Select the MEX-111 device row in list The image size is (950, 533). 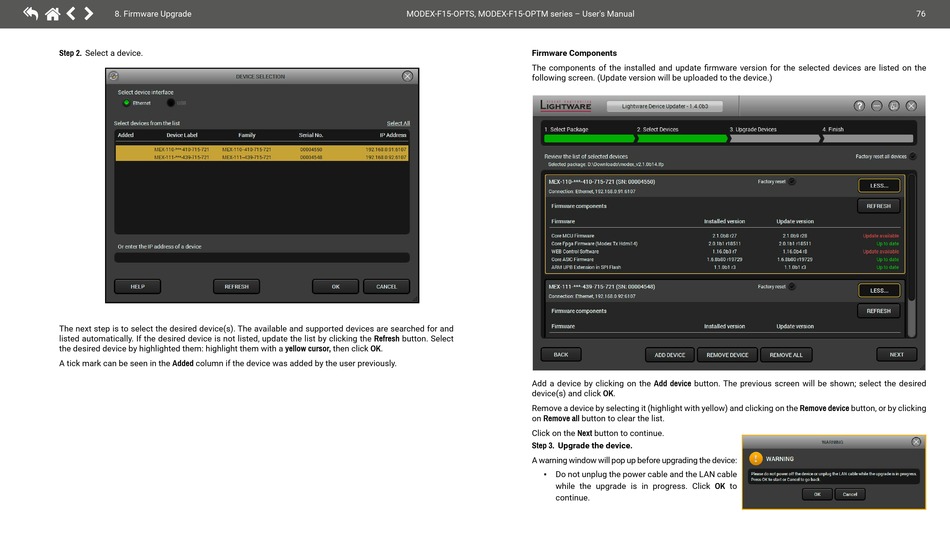tap(262, 157)
